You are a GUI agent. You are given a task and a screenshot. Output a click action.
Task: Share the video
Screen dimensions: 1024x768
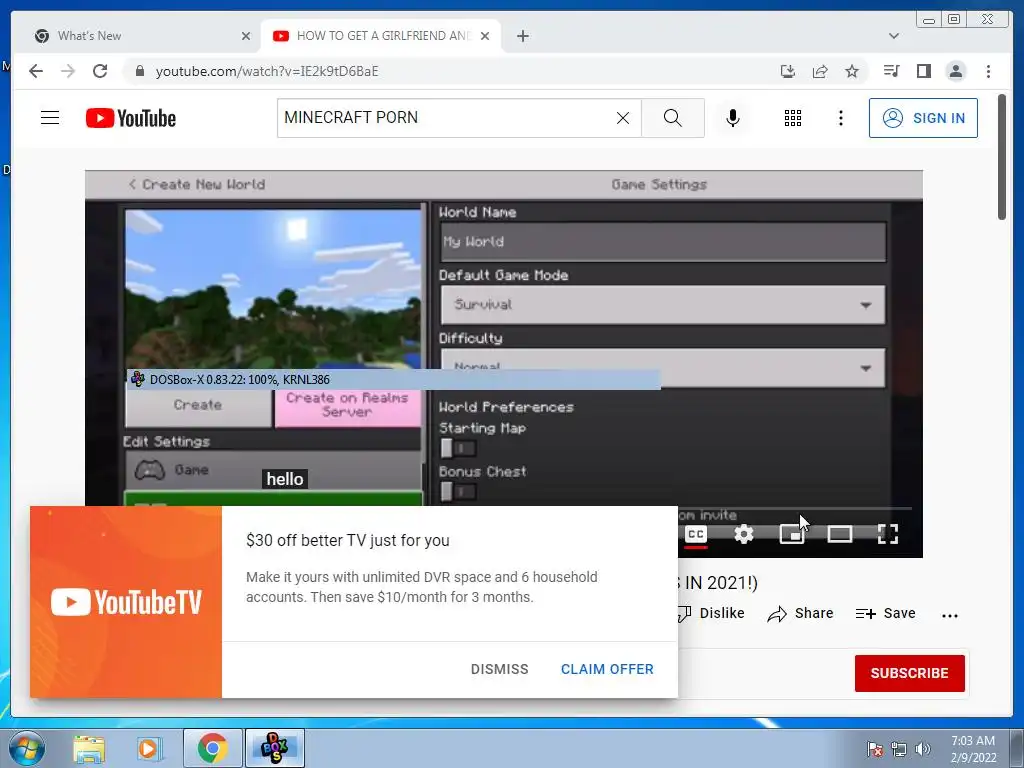801,613
